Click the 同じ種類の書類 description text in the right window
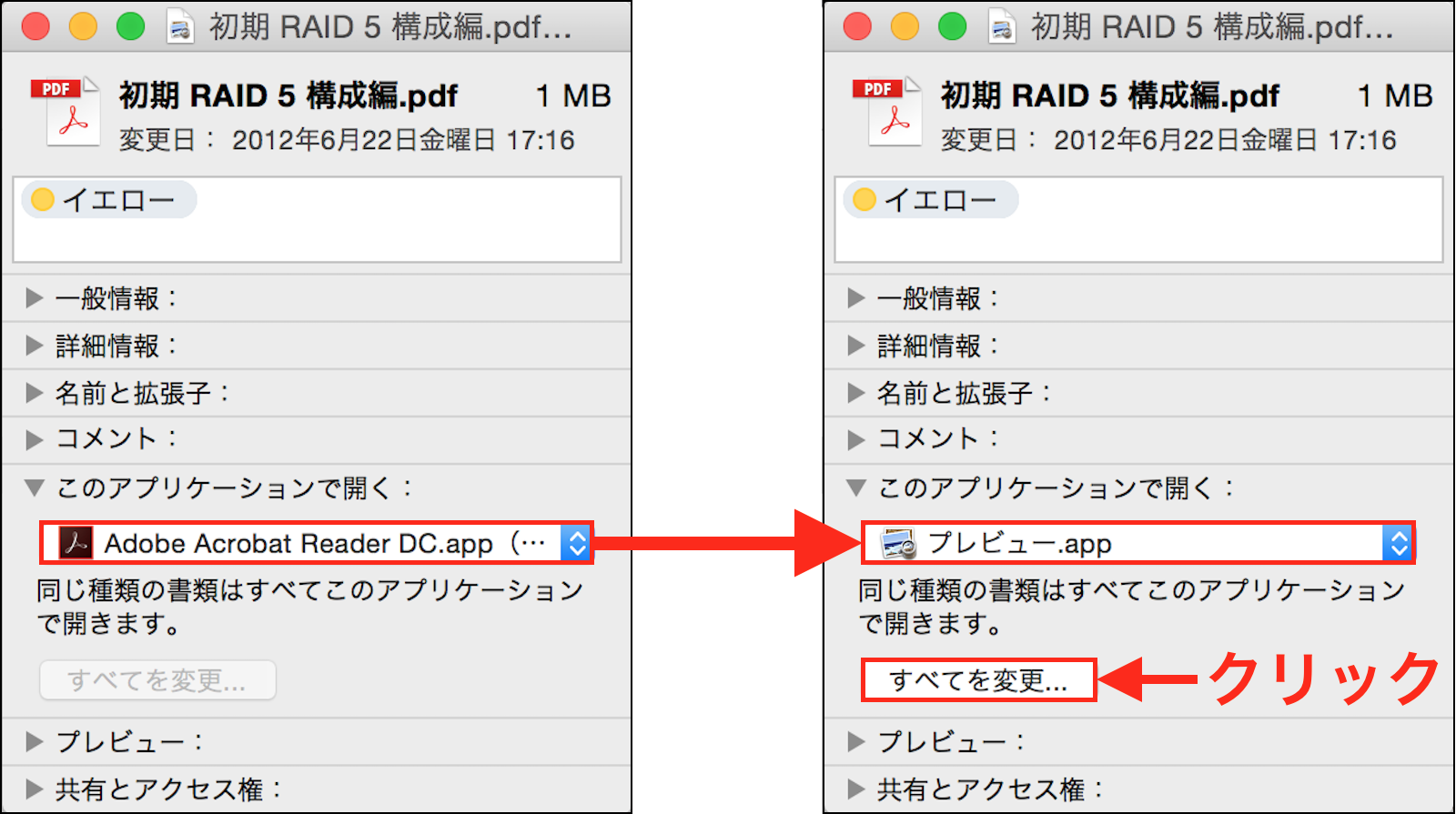Image resolution: width=1456 pixels, height=814 pixels. coord(1132,607)
